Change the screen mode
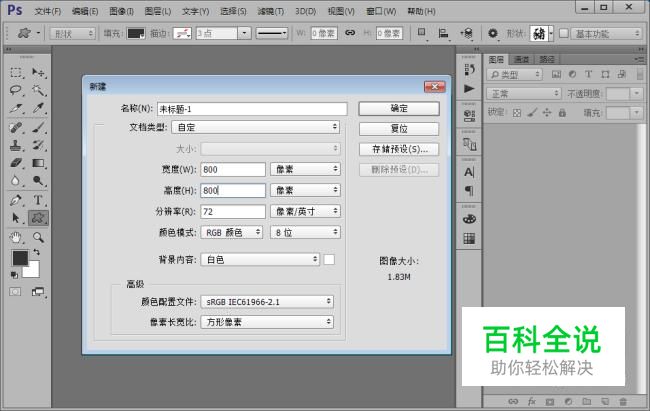 click(38, 292)
